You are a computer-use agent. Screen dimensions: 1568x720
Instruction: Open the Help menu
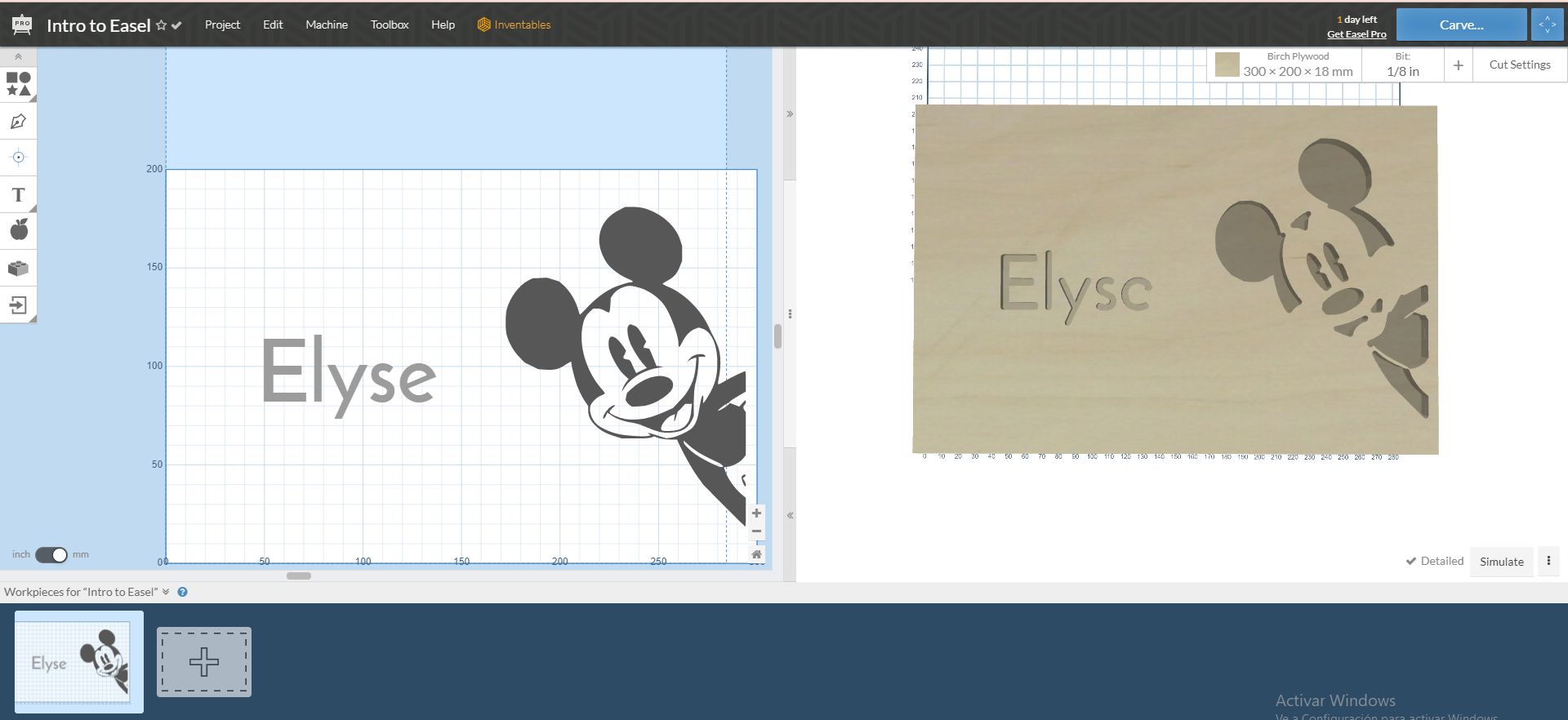tap(443, 24)
